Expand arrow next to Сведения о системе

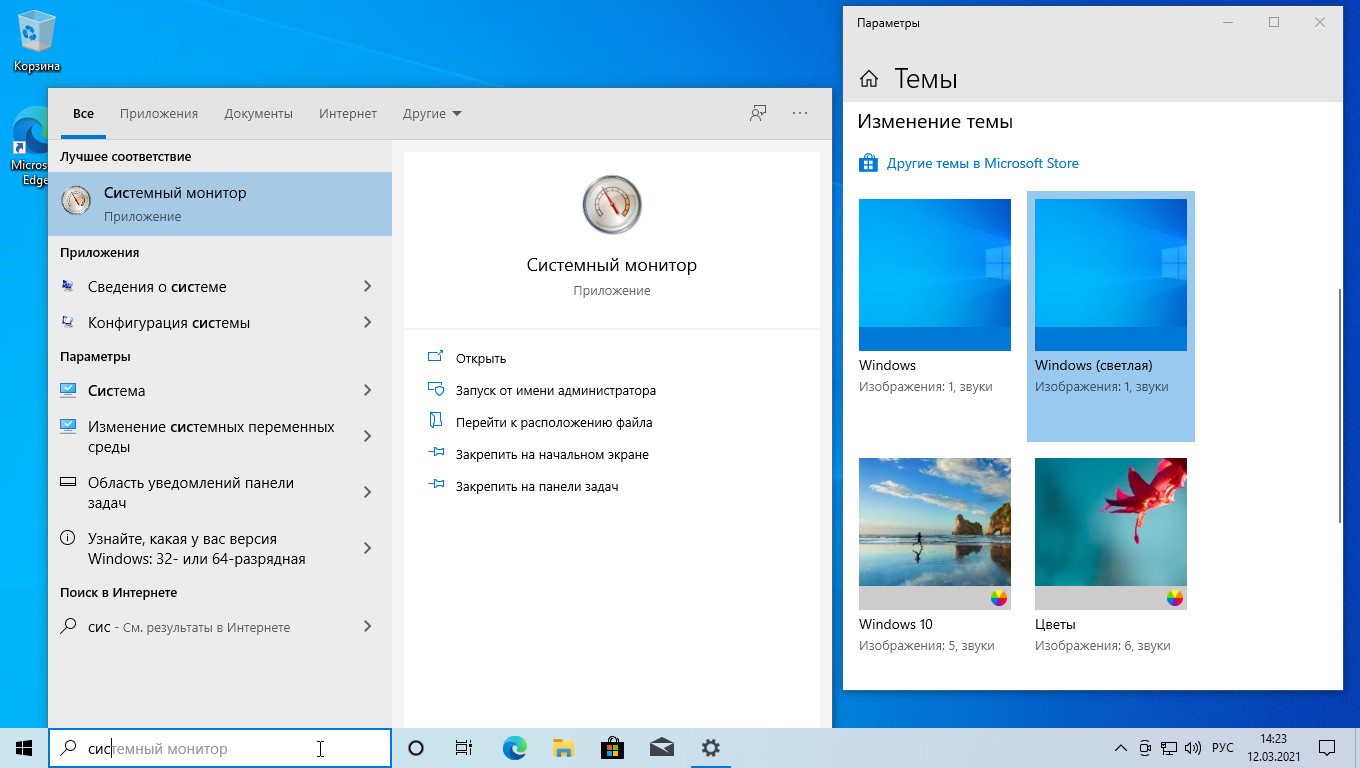pyautogui.click(x=367, y=287)
